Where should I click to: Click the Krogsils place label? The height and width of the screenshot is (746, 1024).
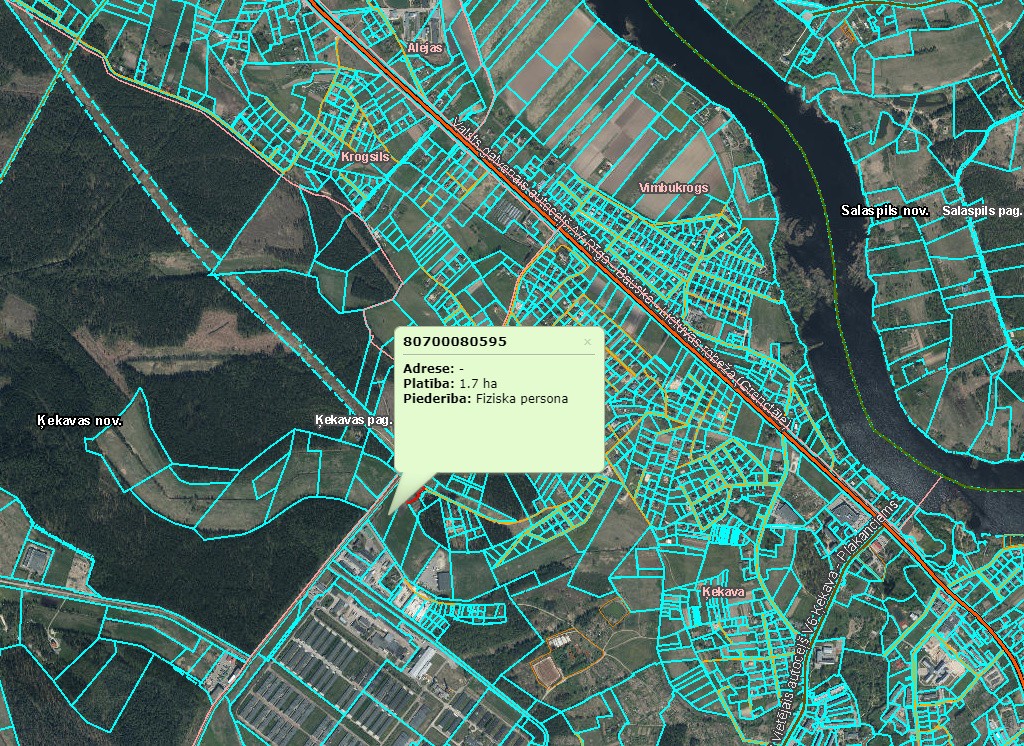click(x=364, y=158)
